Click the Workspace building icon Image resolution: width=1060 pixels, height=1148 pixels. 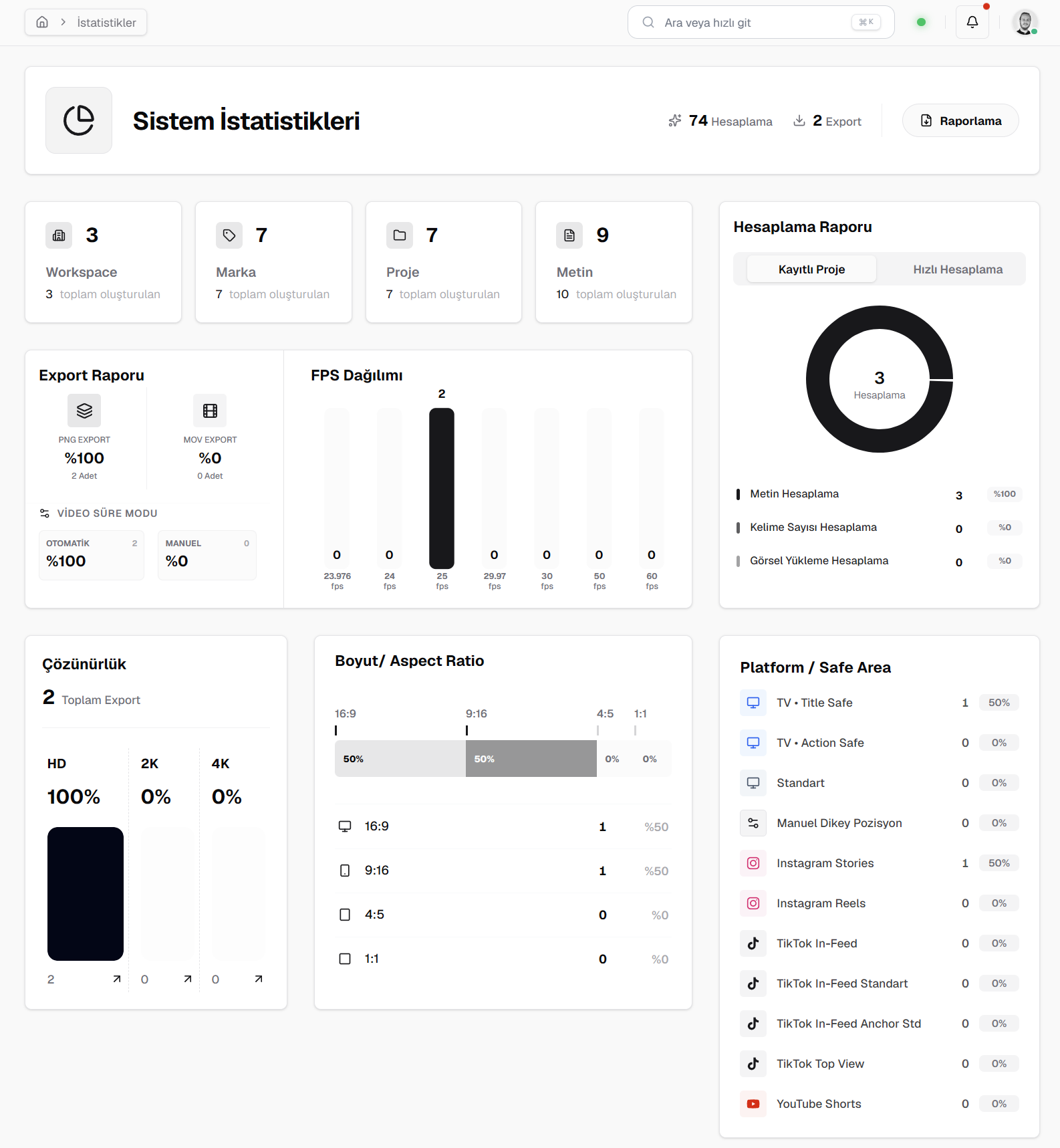pos(59,235)
